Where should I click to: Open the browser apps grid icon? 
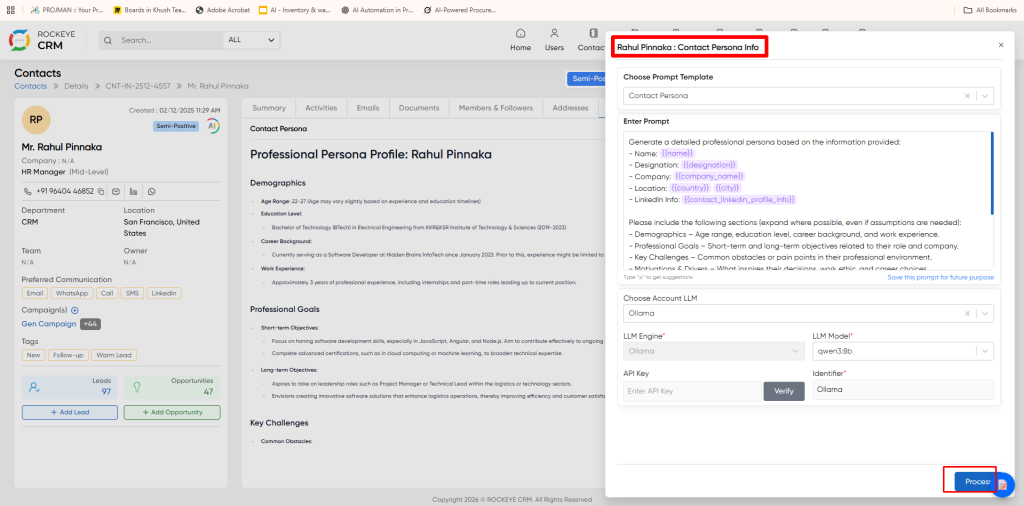10,10
